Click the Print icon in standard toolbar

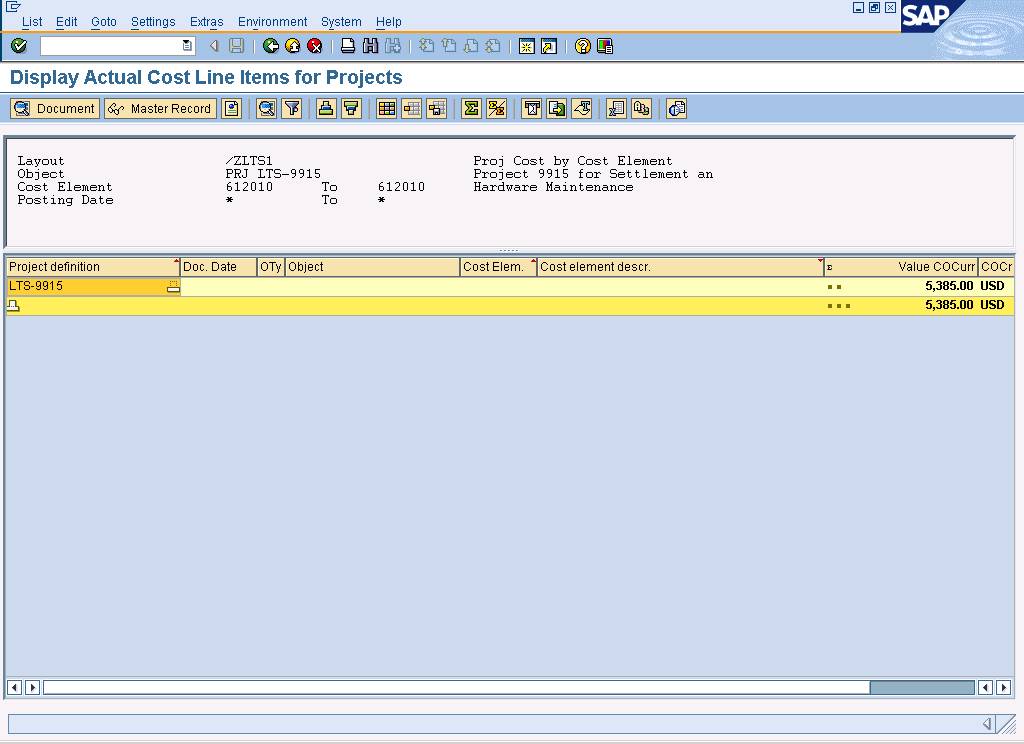click(x=348, y=46)
